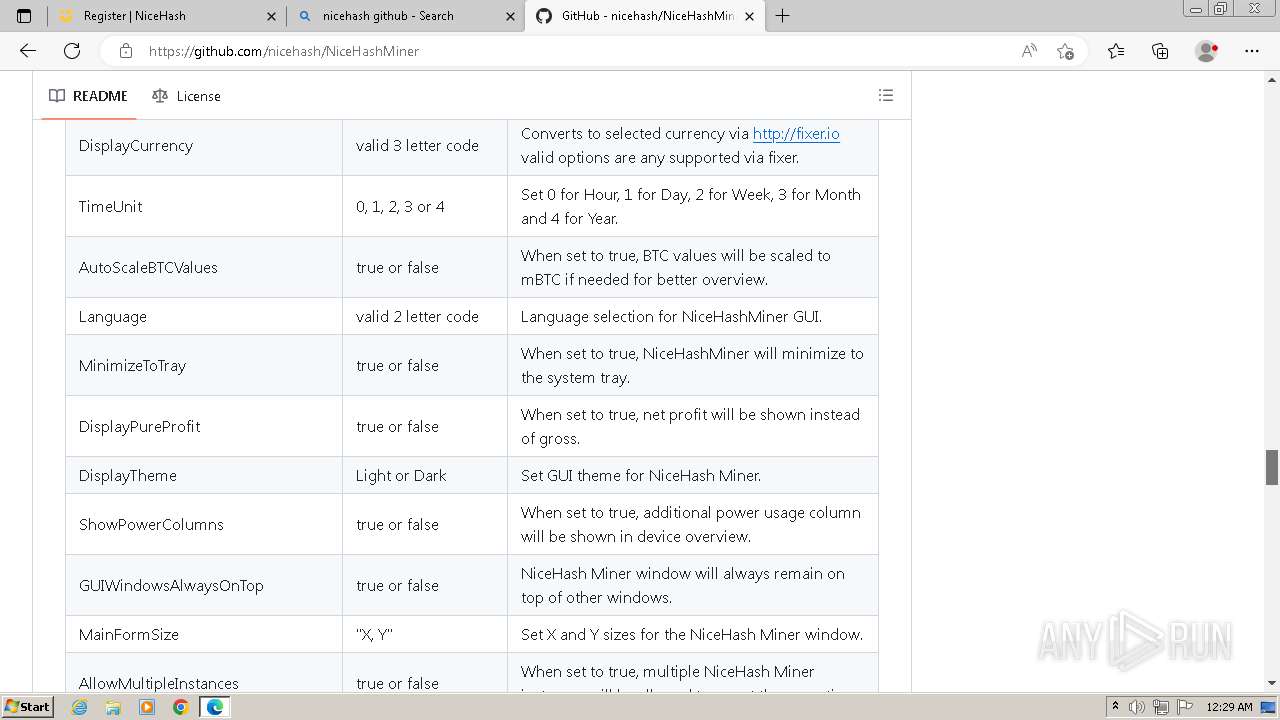Launch Chrome from the taskbar
The width and height of the screenshot is (1280, 720).
point(180,707)
